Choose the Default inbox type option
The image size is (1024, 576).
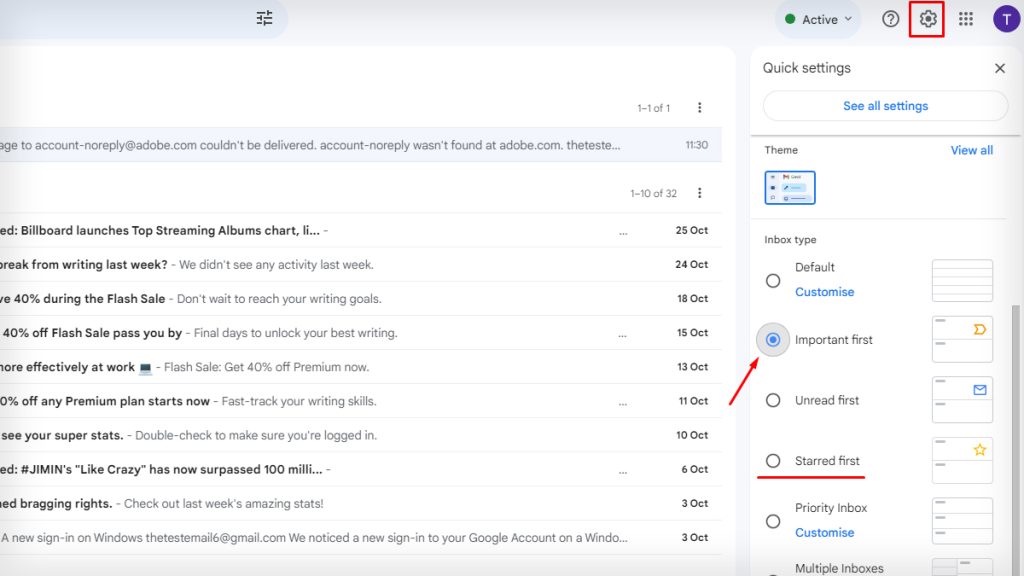coord(772,281)
